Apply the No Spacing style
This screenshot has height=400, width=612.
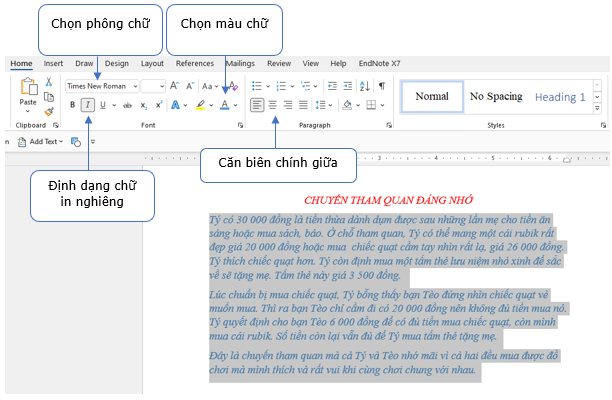[x=496, y=96]
